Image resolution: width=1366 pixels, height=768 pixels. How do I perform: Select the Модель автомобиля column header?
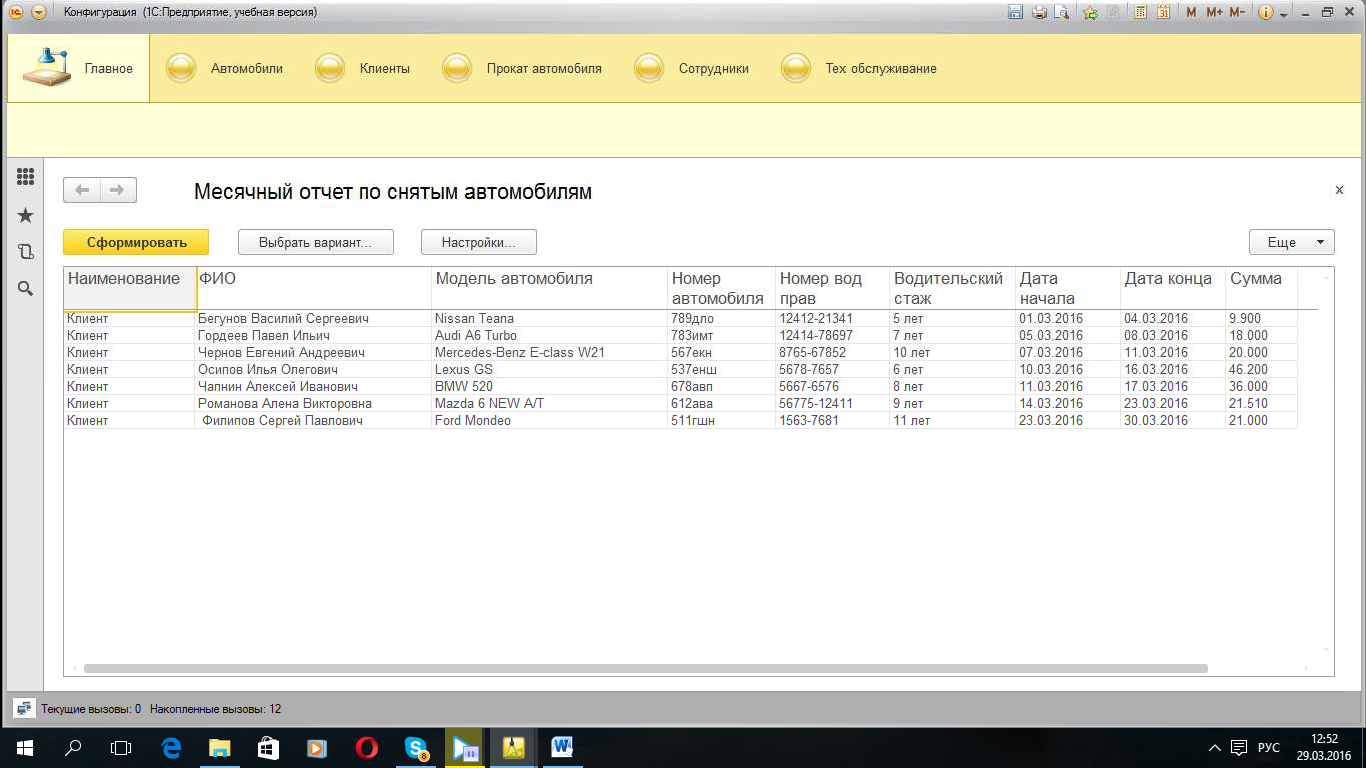tap(549, 289)
